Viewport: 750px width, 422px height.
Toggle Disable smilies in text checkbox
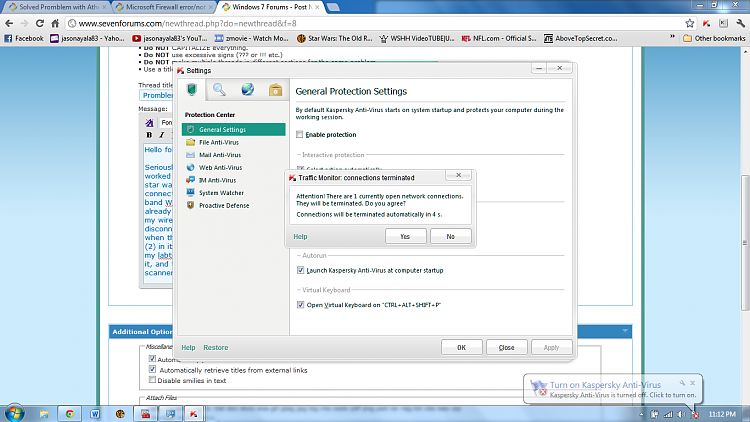point(152,380)
